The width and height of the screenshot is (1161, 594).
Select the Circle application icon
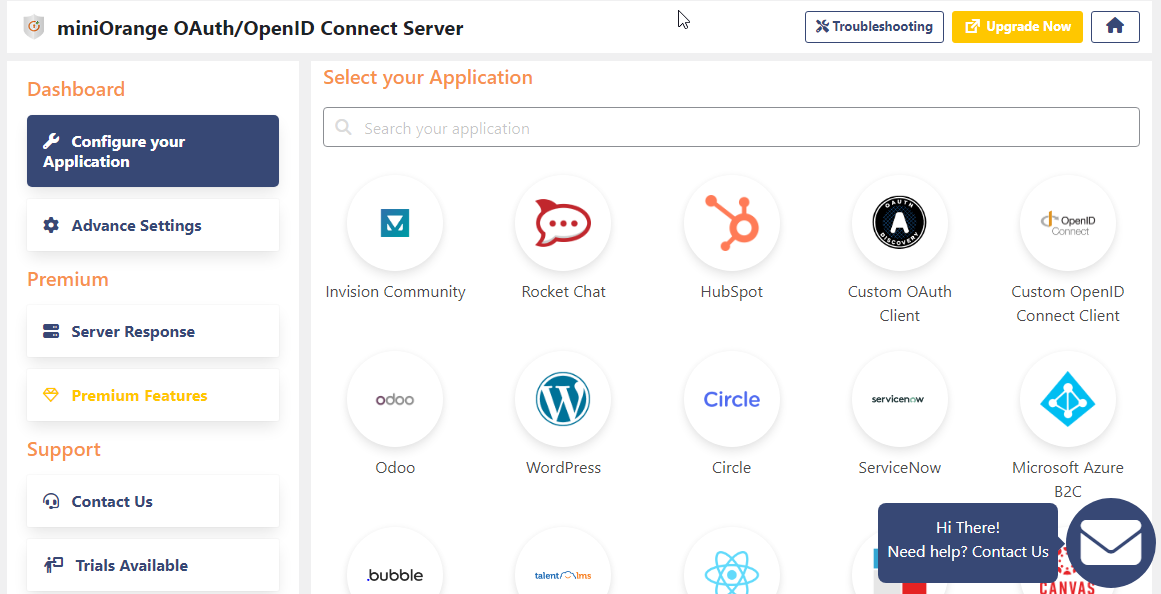(x=731, y=399)
